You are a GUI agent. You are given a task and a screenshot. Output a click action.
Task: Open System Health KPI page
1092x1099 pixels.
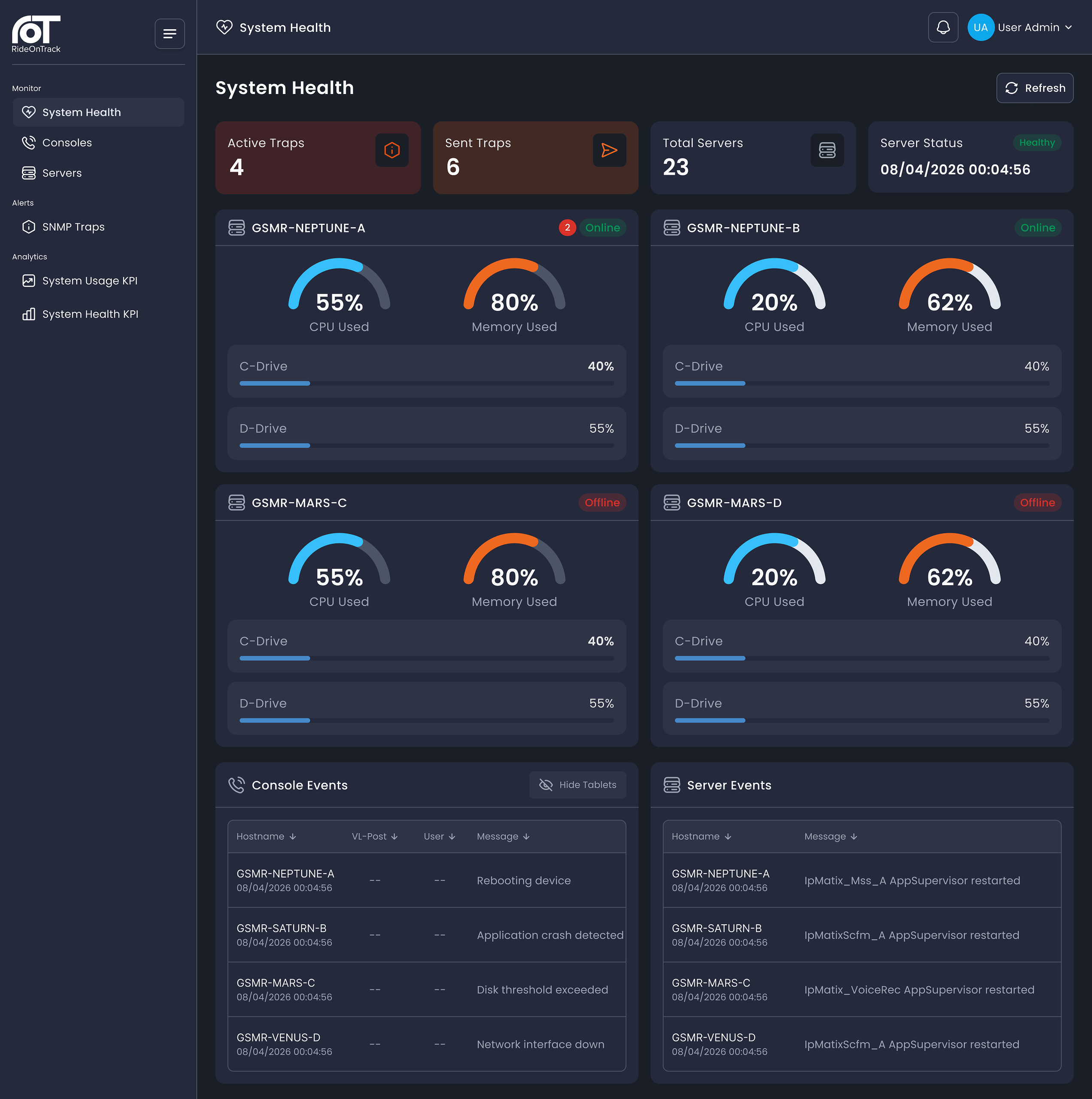(98, 314)
